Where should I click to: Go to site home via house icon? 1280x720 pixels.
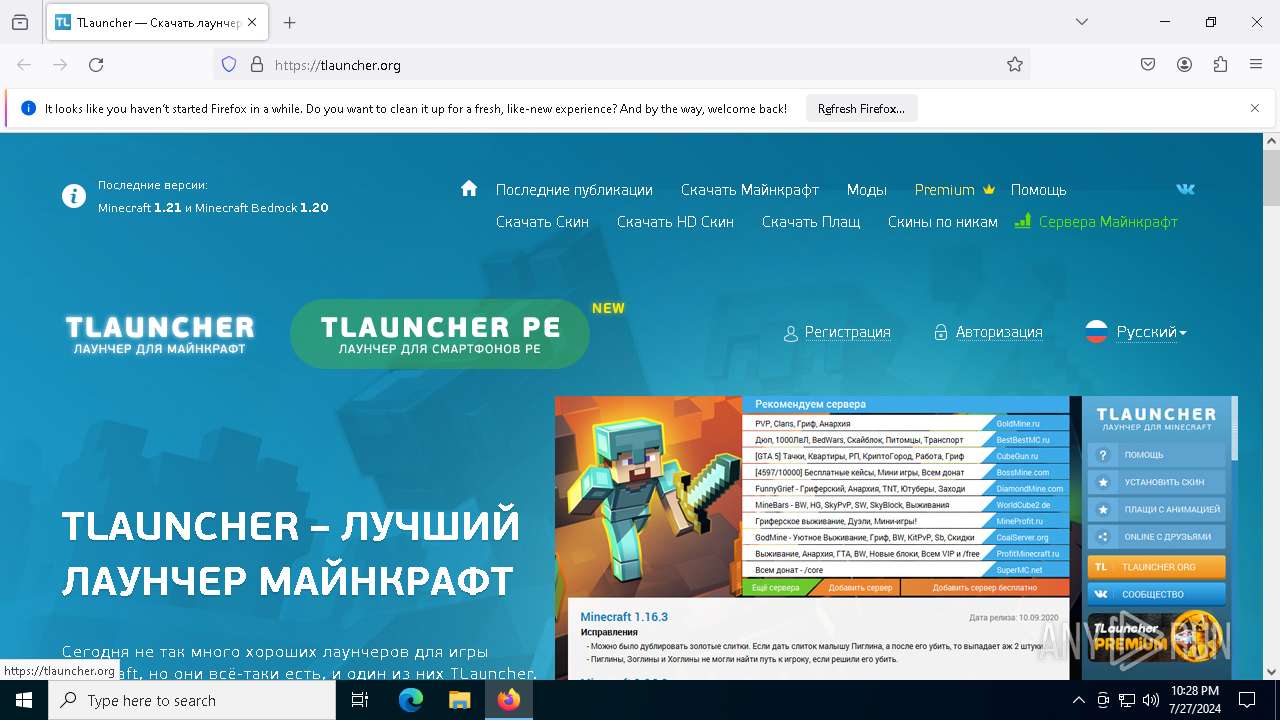coord(469,188)
